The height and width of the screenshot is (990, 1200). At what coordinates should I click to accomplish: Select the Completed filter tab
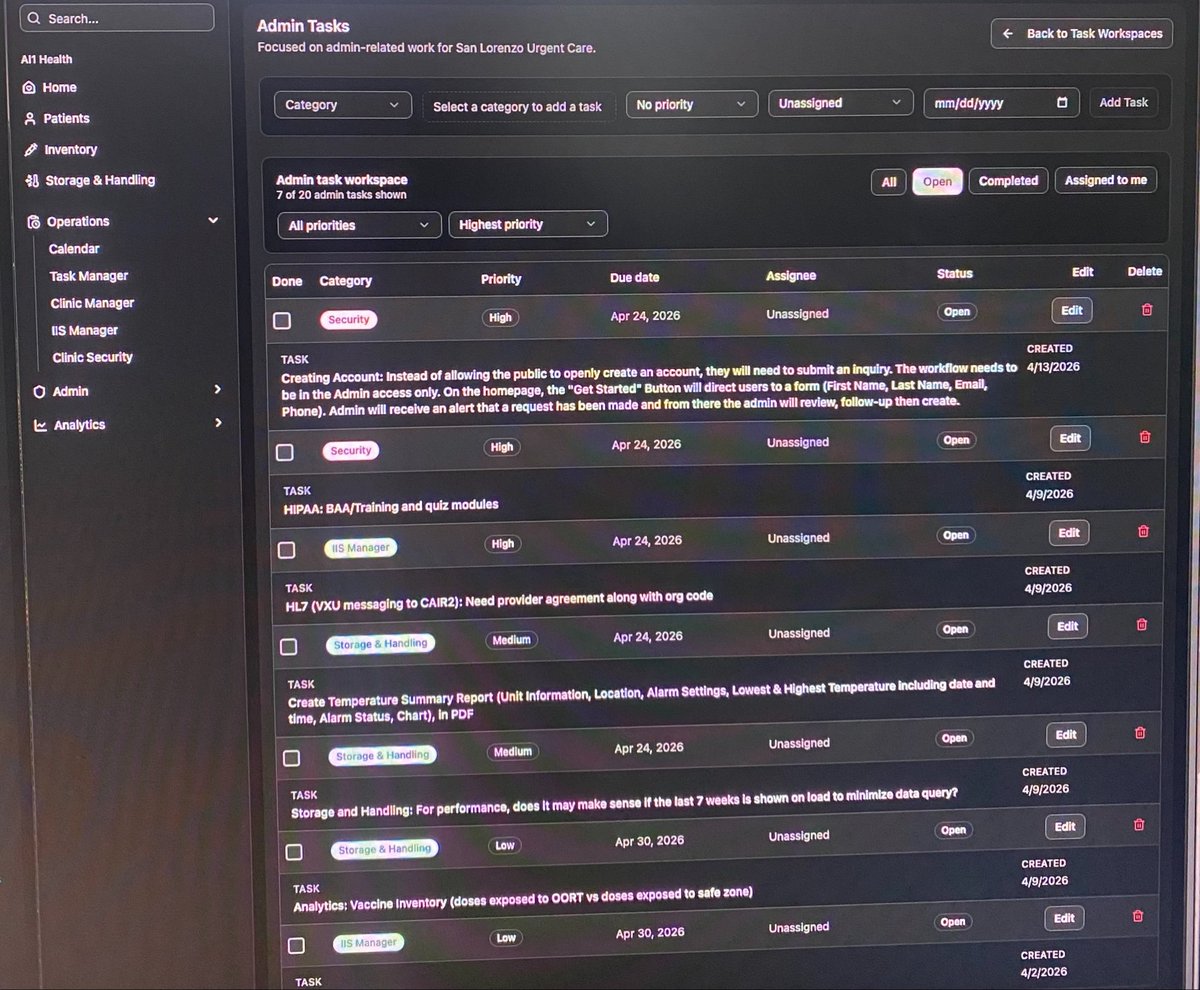[1008, 181]
